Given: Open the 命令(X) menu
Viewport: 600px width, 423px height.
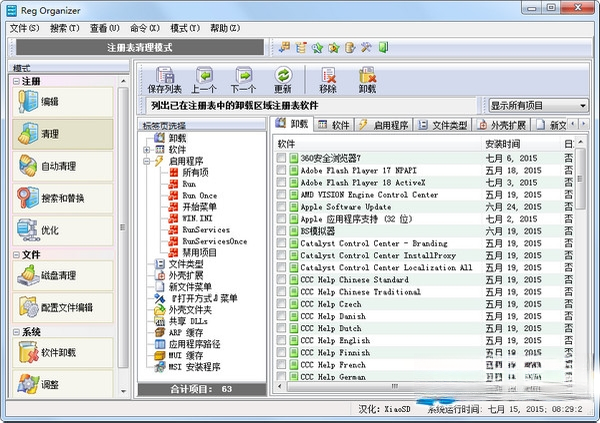Looking at the screenshot, I should [145, 28].
